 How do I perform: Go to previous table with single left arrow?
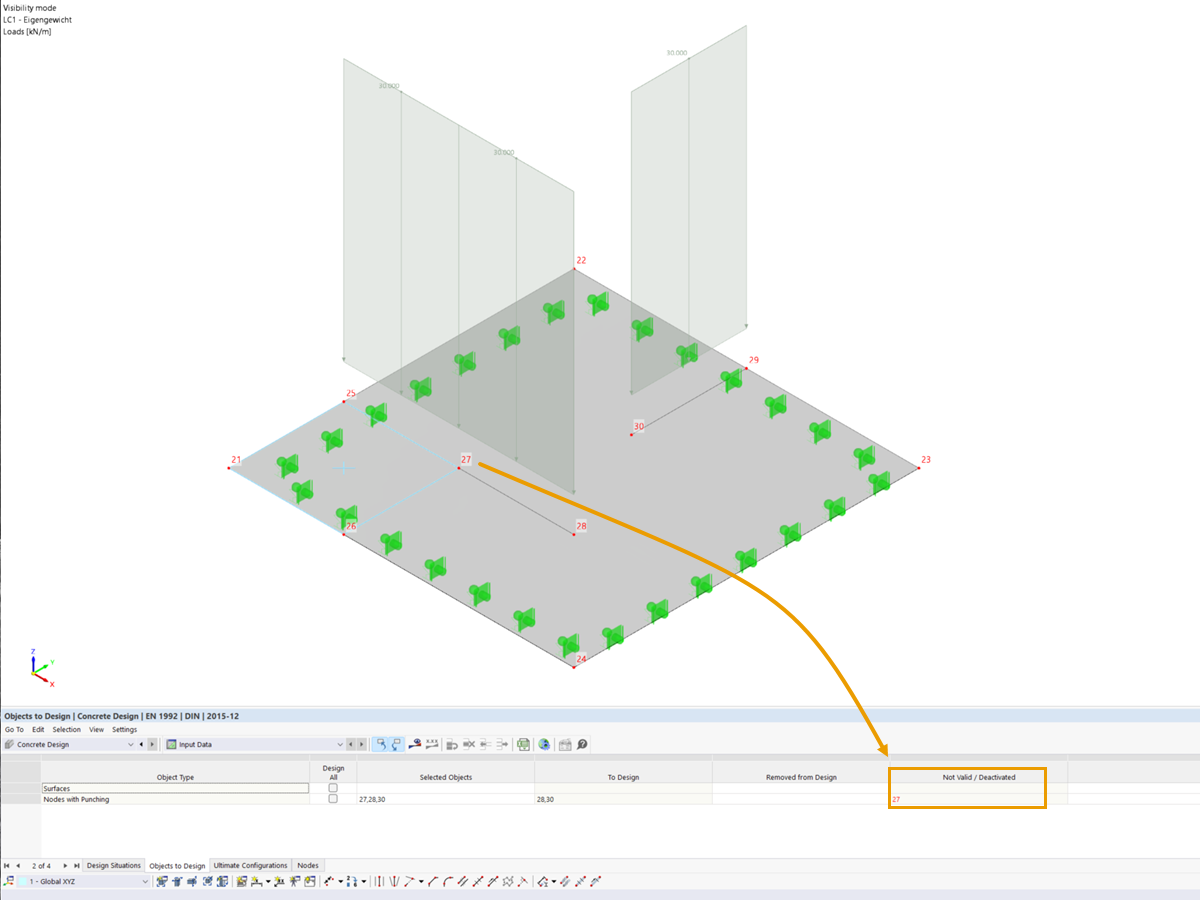pos(18,865)
